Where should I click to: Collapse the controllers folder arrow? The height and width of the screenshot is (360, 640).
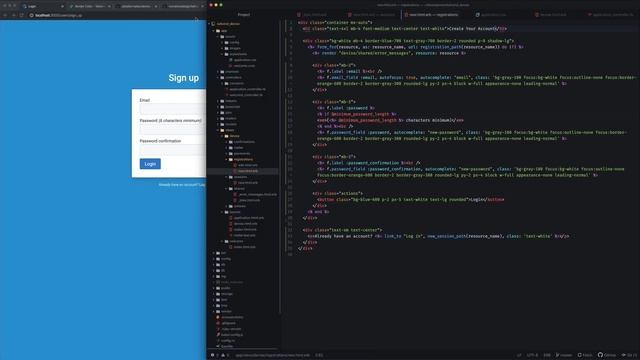(x=218, y=77)
